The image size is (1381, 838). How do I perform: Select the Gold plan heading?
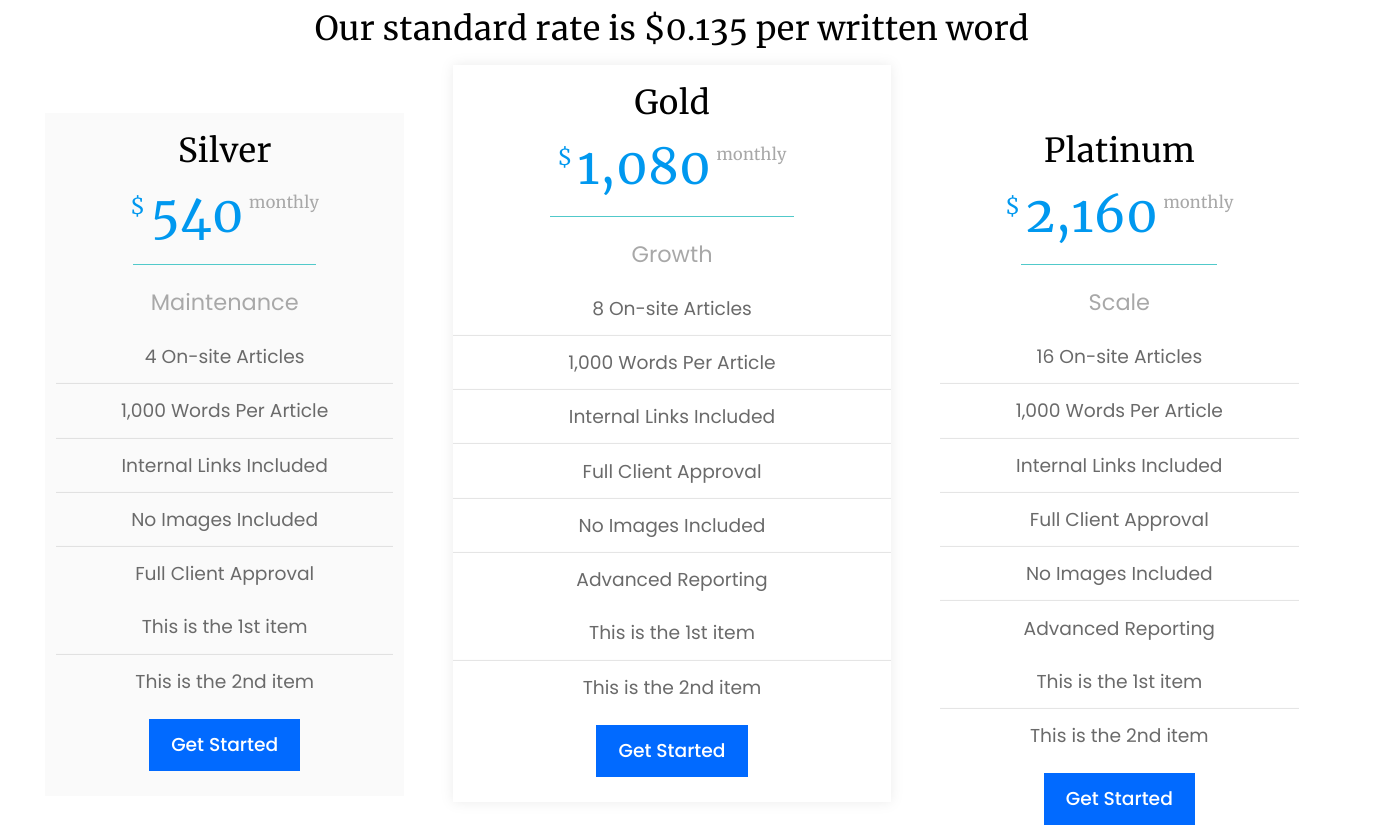point(671,102)
